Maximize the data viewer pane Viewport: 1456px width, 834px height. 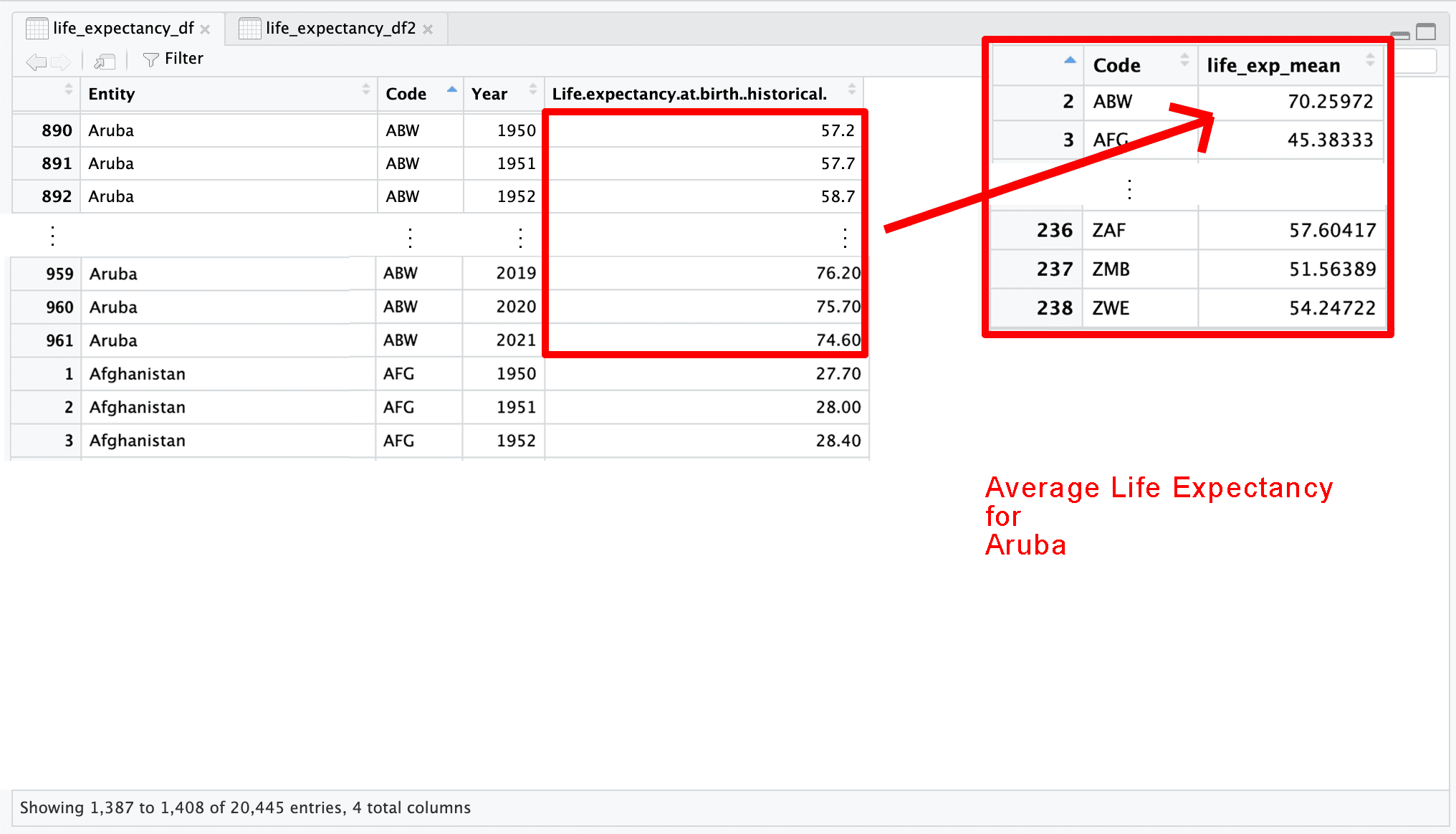(1426, 32)
